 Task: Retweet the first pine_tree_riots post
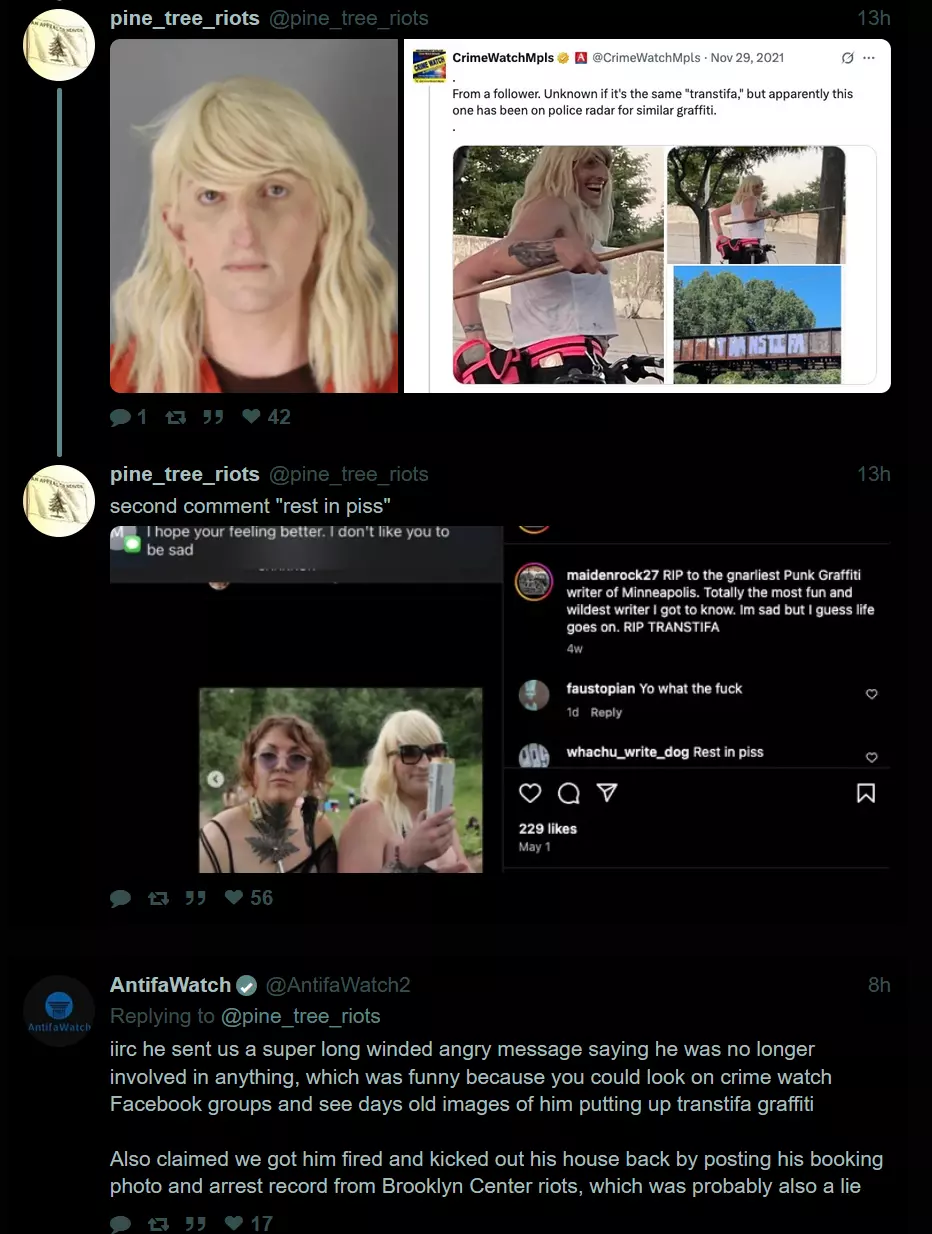[175, 417]
